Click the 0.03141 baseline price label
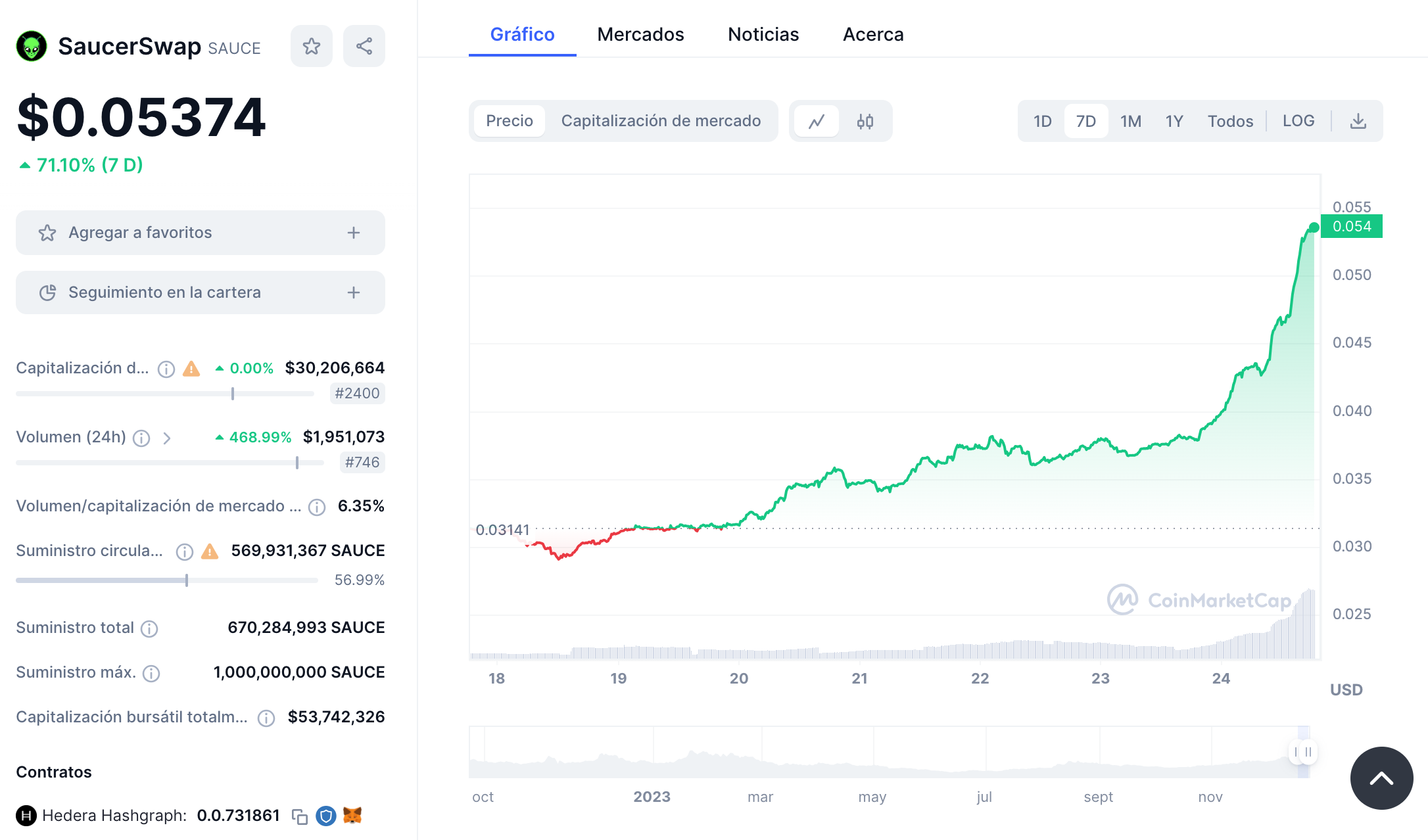 502,530
